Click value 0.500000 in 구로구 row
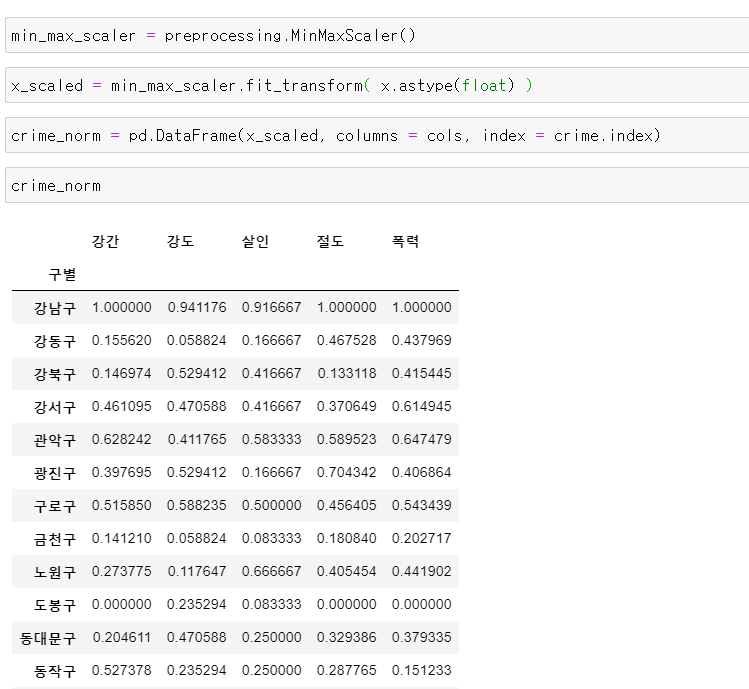The image size is (749, 689). click(x=272, y=505)
